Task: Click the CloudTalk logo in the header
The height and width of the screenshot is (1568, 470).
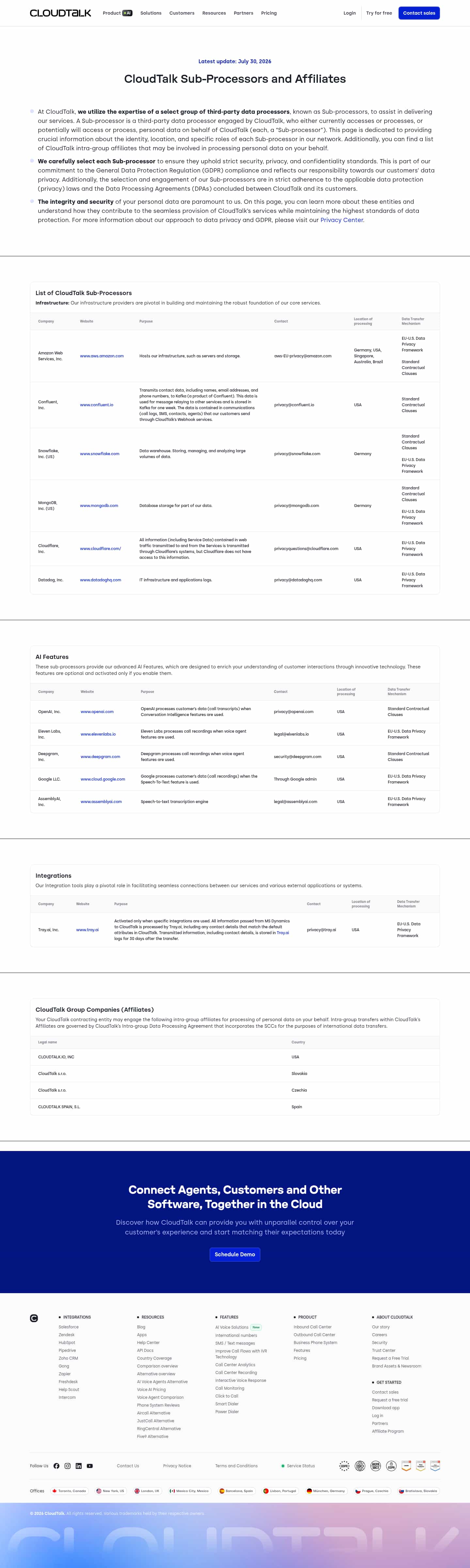Action: (60, 13)
